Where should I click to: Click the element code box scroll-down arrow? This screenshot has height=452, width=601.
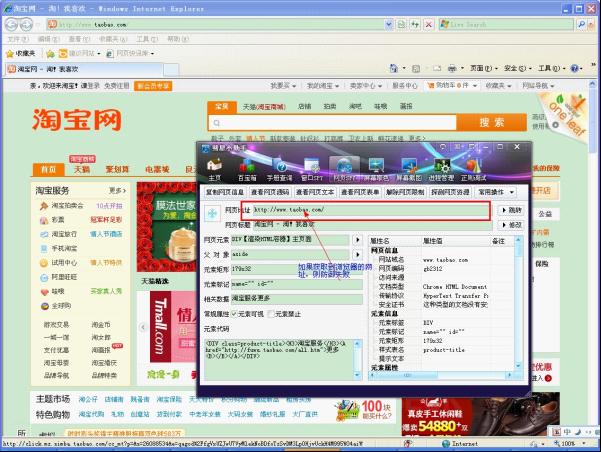[357, 375]
